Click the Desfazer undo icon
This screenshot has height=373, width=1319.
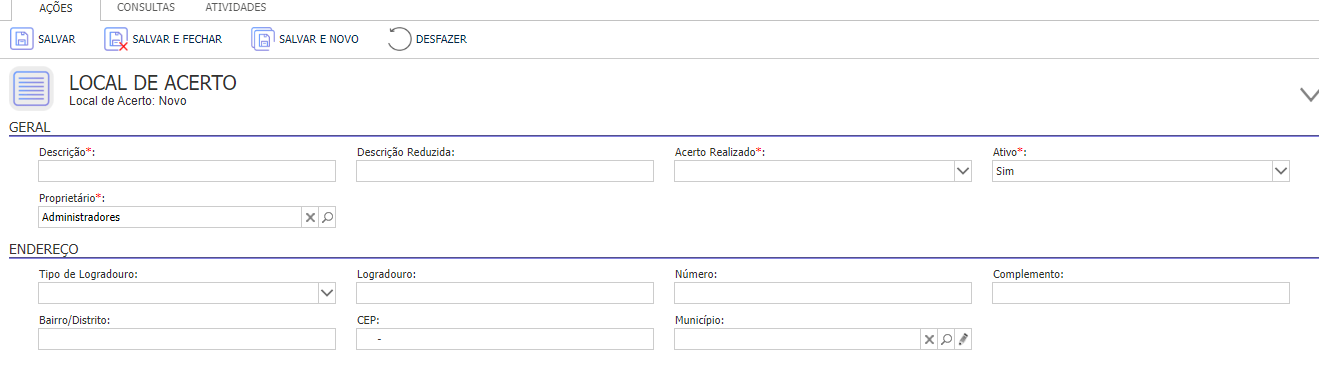click(400, 39)
